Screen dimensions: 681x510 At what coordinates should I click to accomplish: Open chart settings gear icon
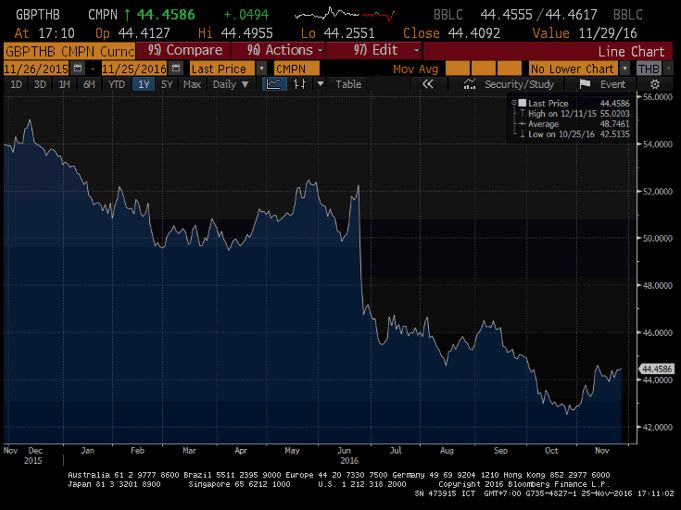[655, 85]
